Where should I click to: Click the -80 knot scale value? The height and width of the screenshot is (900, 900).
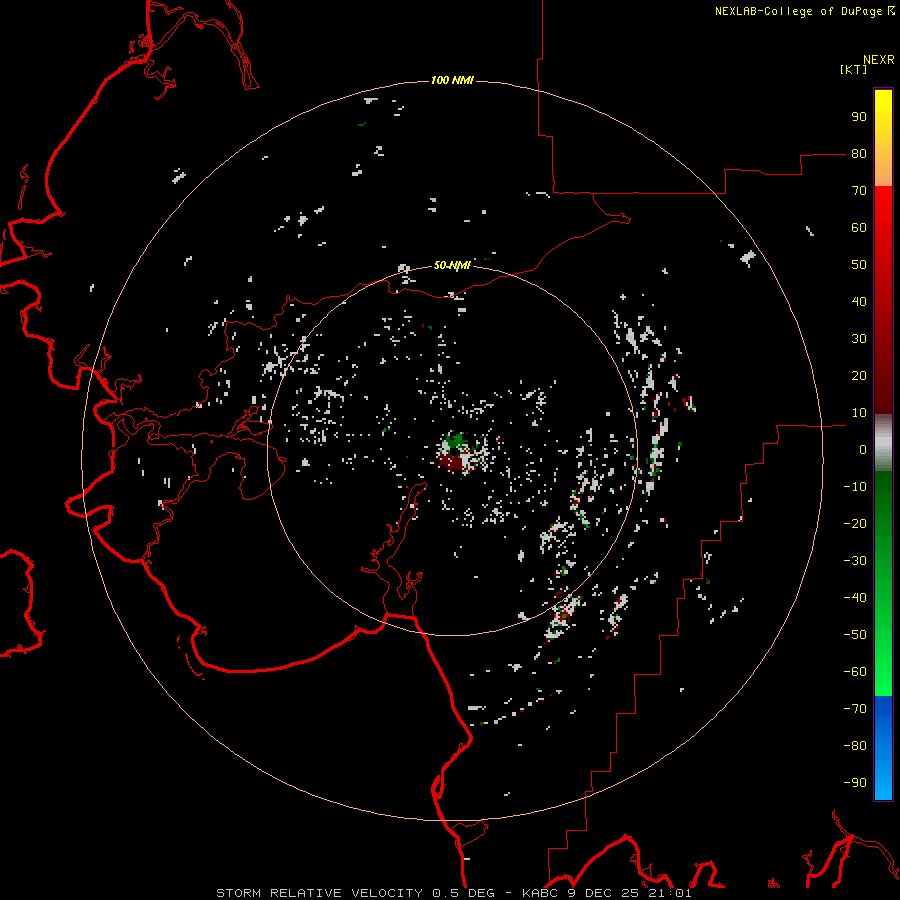855,746
